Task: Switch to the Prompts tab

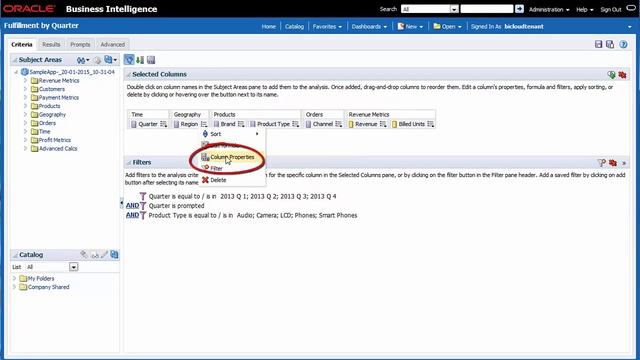Action: 80,44
